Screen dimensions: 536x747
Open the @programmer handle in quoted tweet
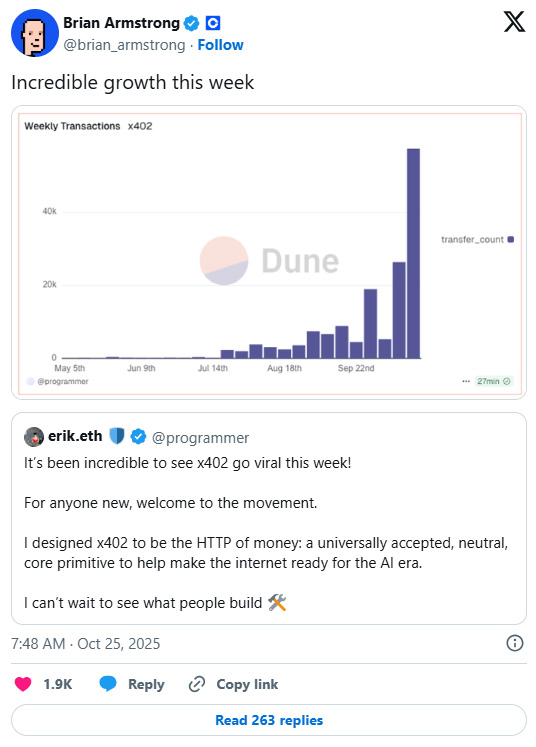(200, 437)
